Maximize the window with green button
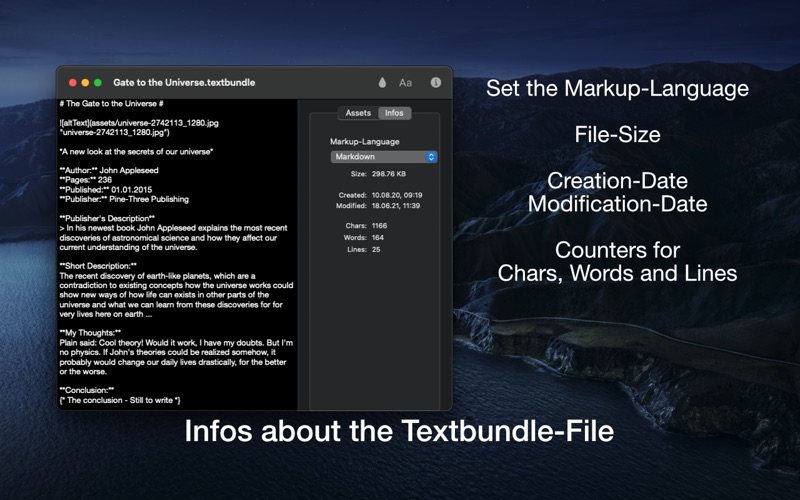800x500 pixels. (x=98, y=83)
